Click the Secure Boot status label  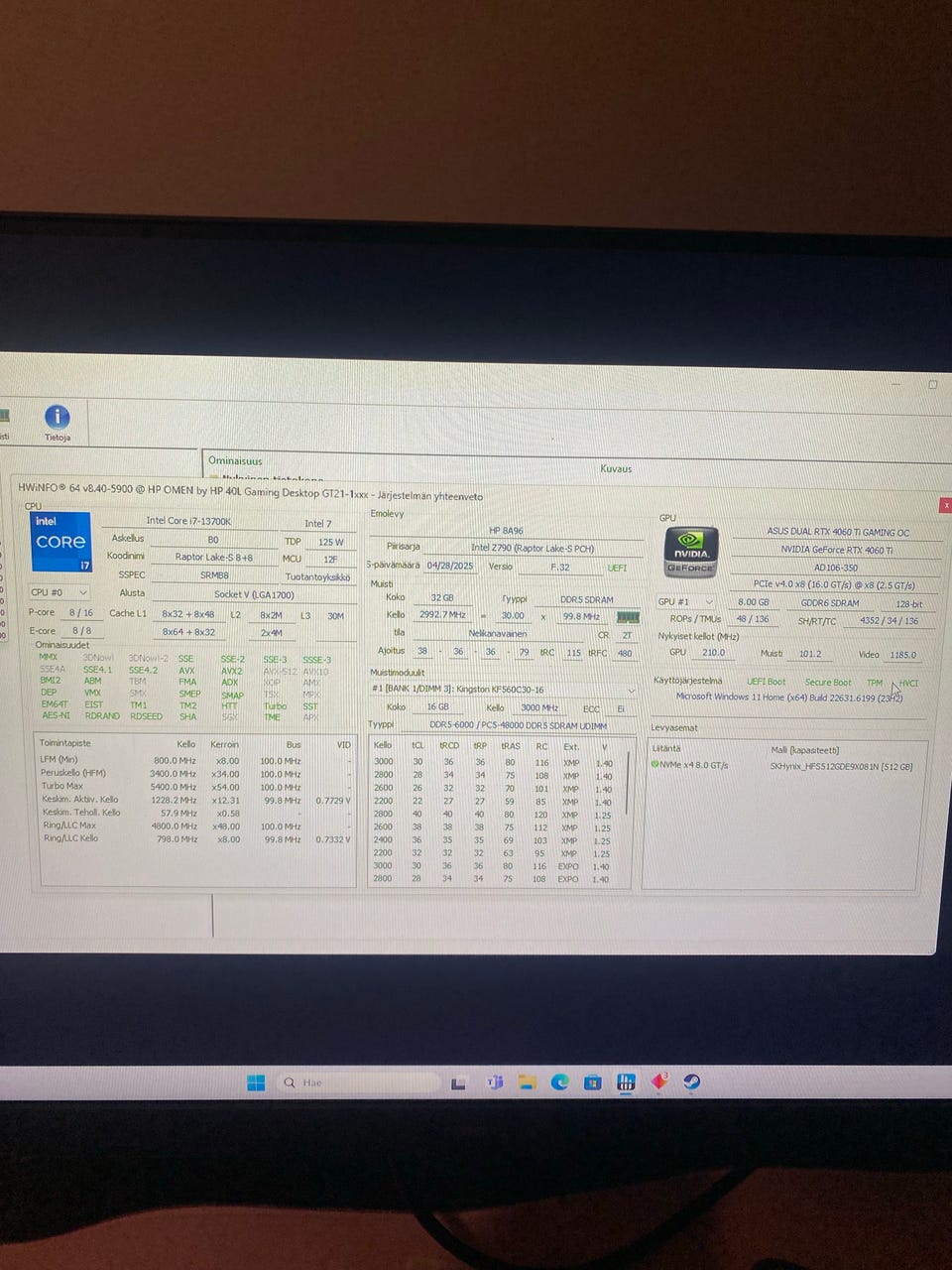point(828,683)
